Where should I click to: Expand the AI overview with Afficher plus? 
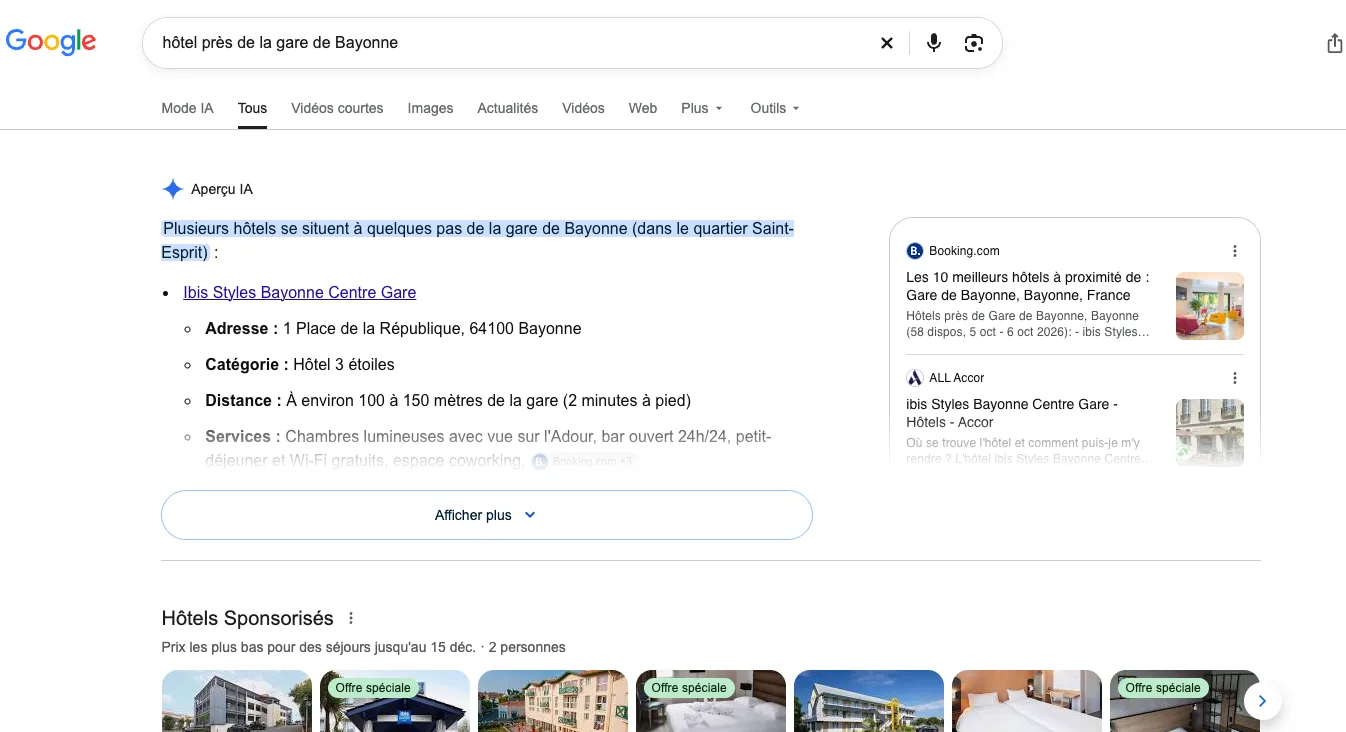click(x=487, y=515)
